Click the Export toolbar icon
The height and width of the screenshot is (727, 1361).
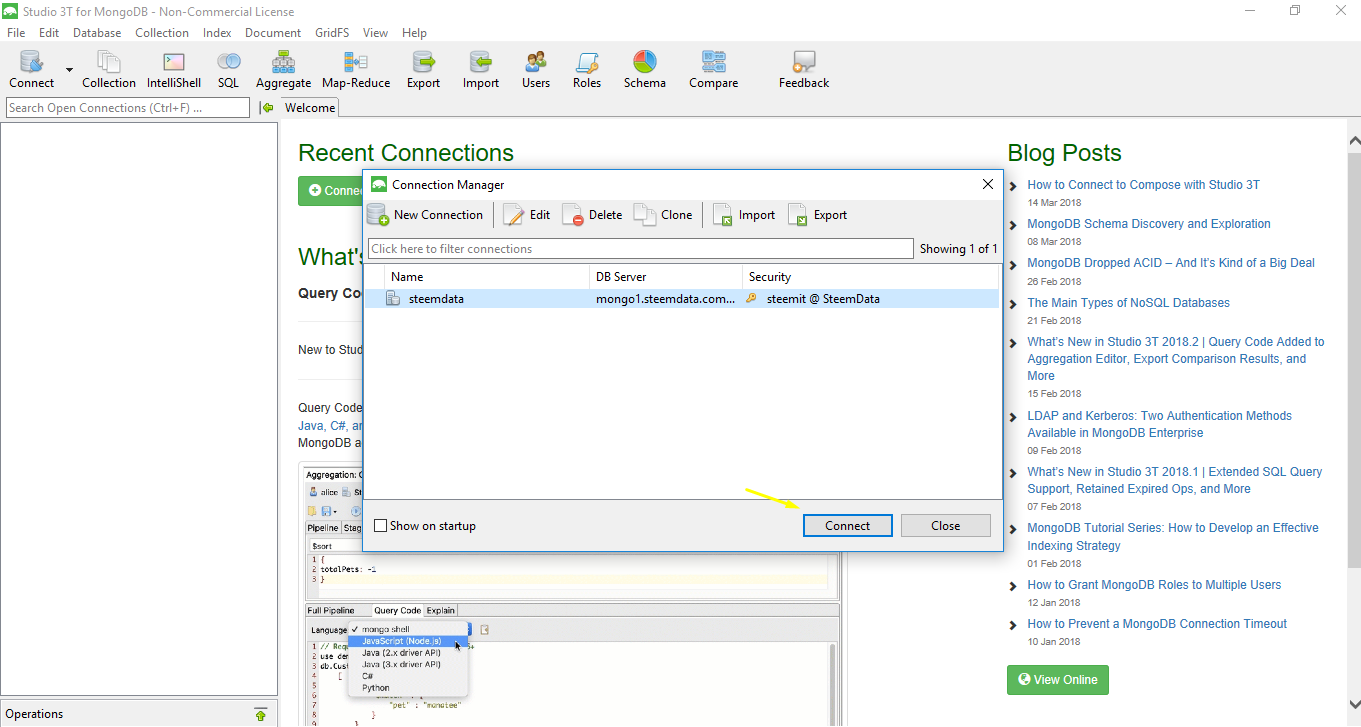pos(423,70)
